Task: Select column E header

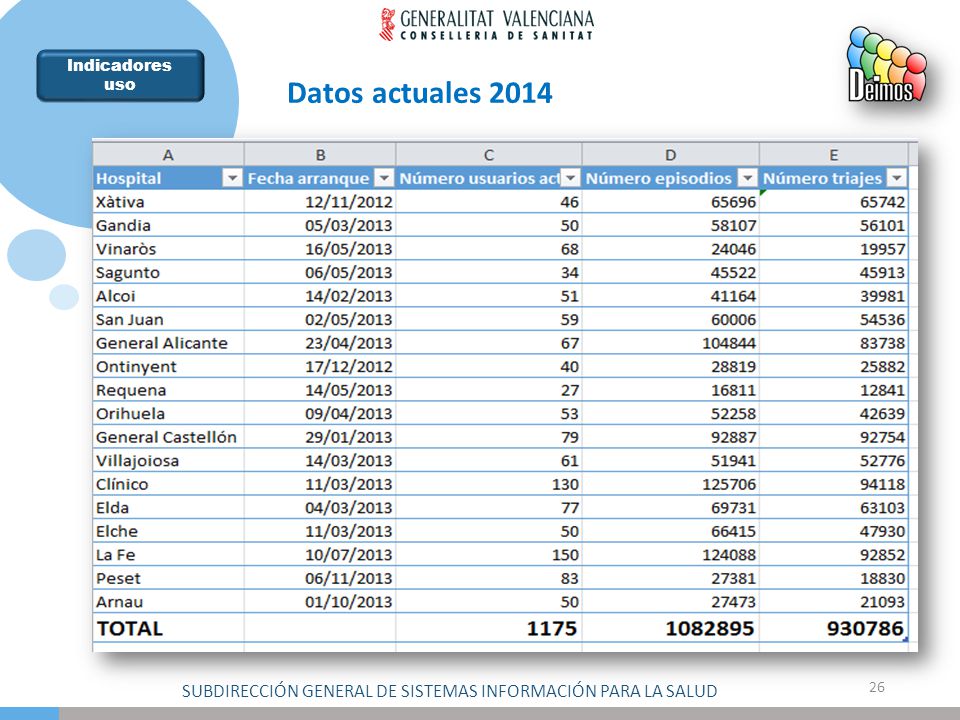Action: click(x=834, y=155)
